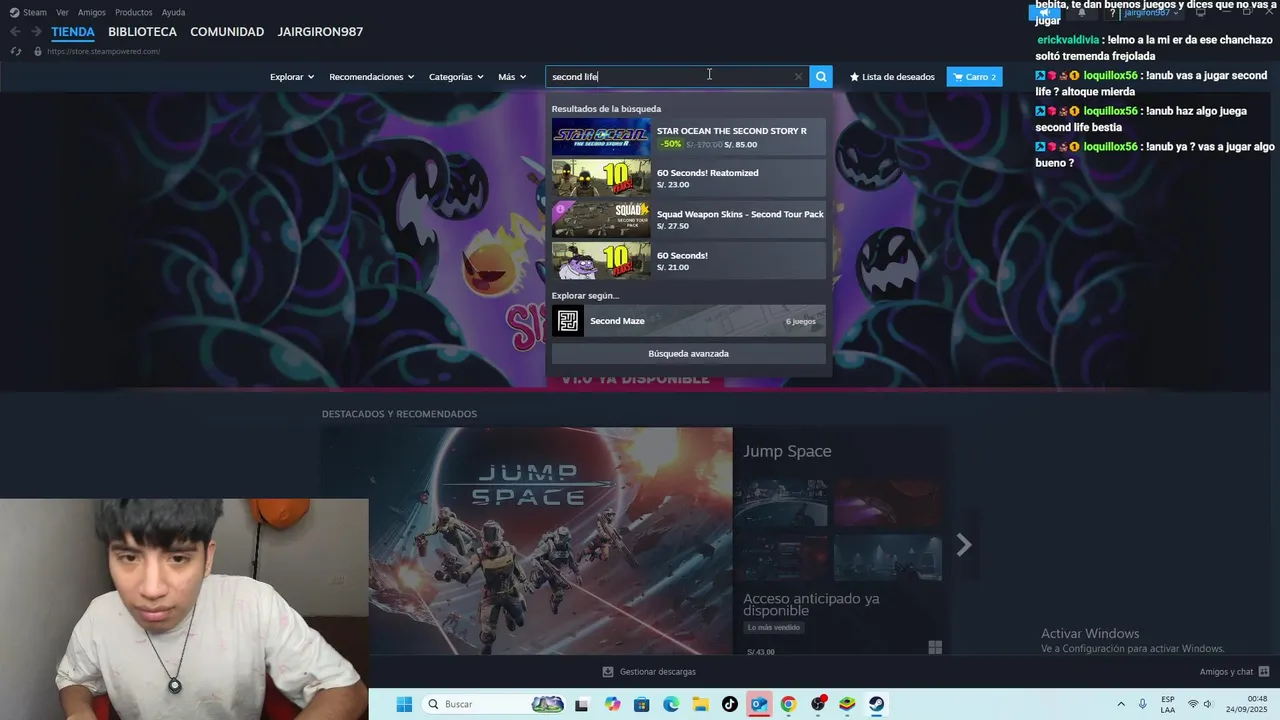1280x720 pixels.
Task: Open Outlook from the taskbar
Action: coord(759,704)
